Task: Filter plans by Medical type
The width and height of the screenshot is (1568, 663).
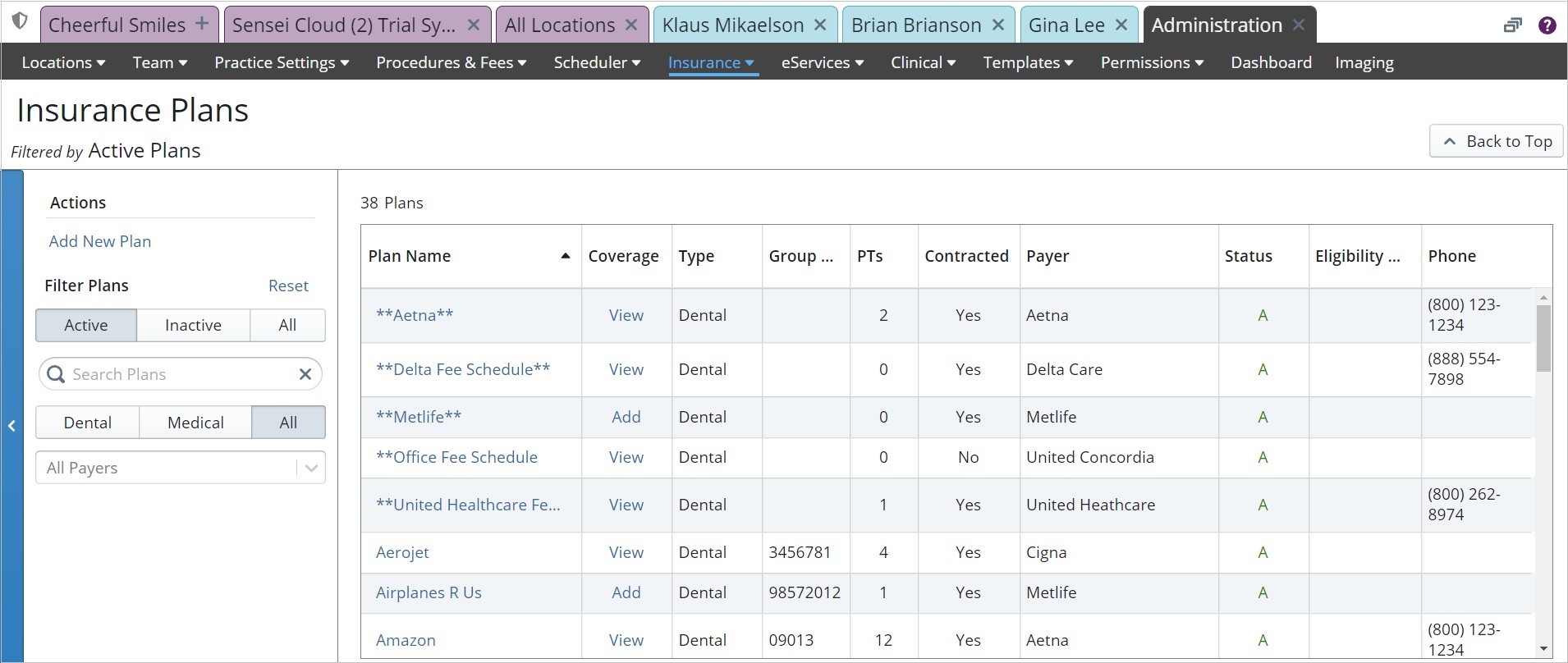Action: 195,423
